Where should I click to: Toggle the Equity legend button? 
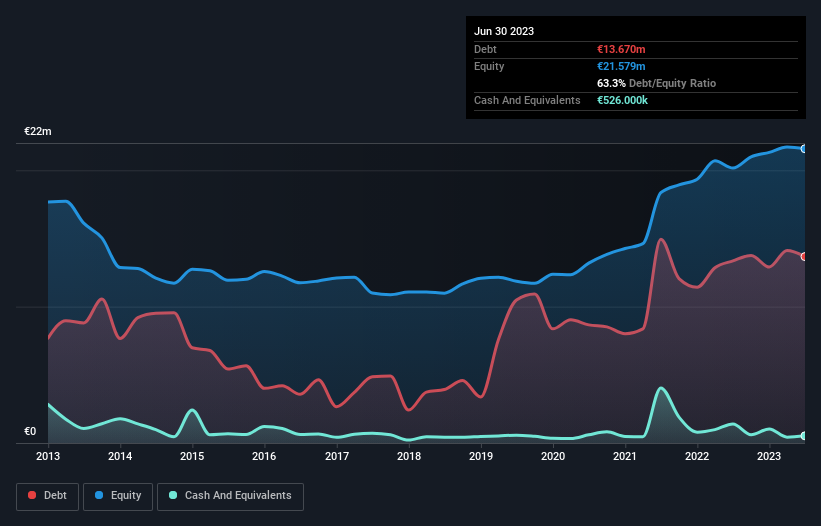(118, 496)
